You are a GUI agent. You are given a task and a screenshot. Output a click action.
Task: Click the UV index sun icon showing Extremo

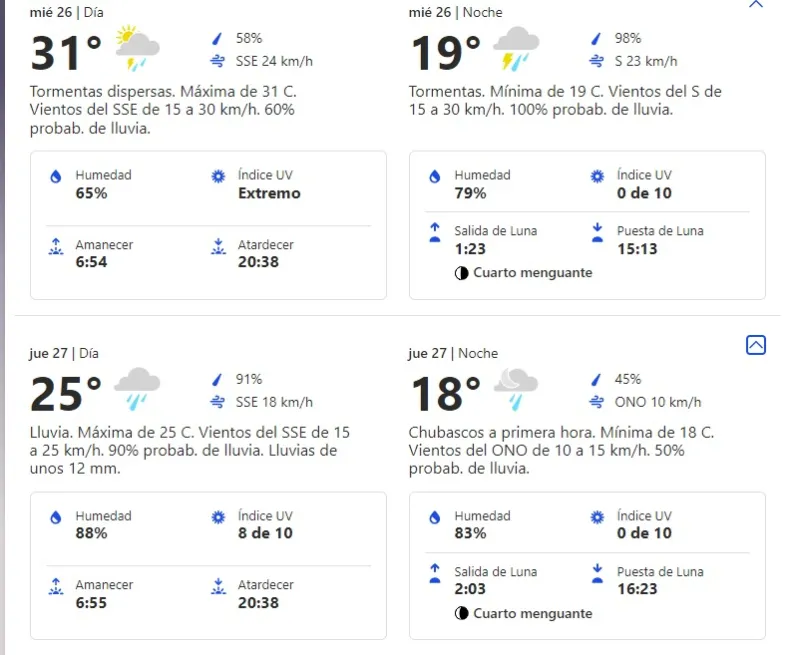[x=218, y=177]
